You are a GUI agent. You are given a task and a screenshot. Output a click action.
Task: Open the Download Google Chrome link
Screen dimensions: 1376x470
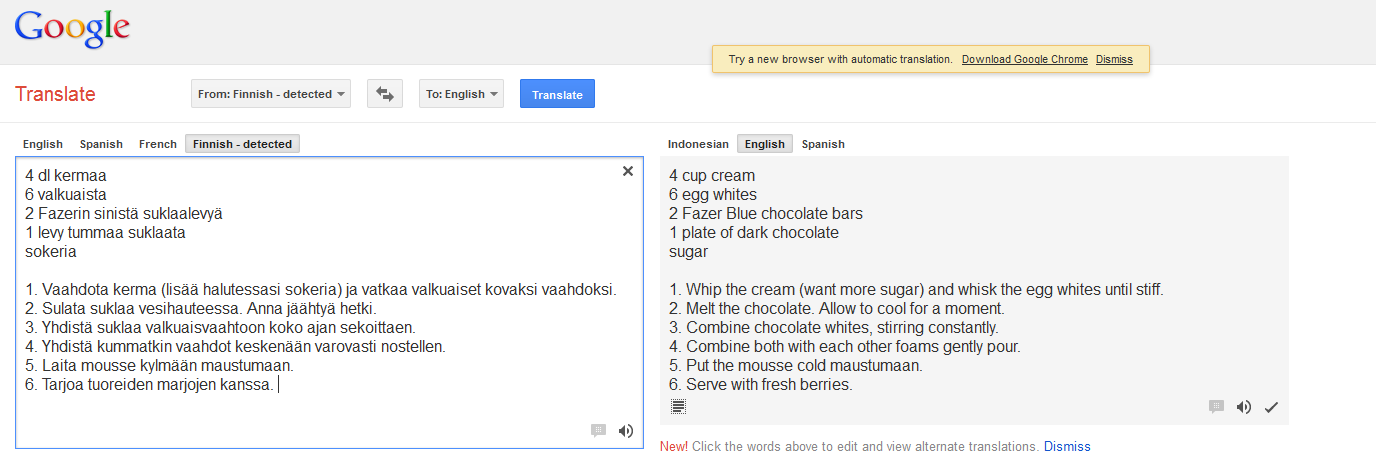coord(1025,59)
